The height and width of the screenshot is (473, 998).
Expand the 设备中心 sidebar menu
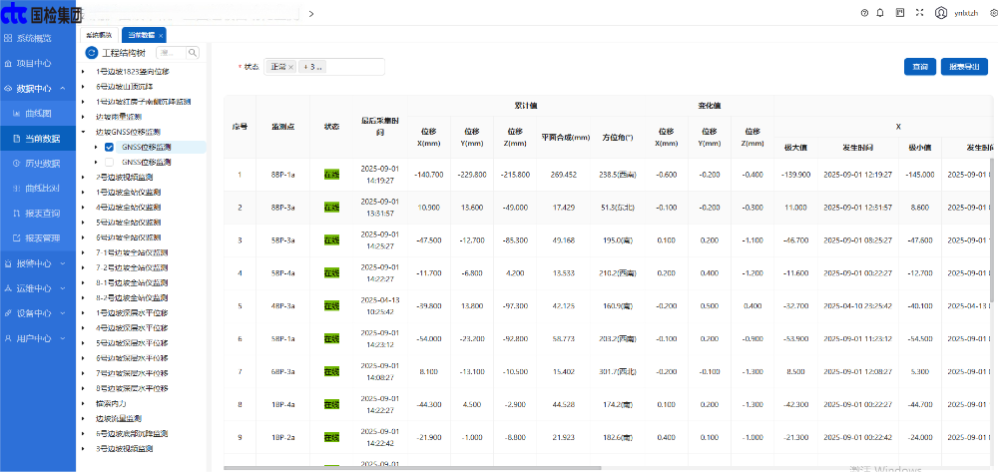click(36, 313)
